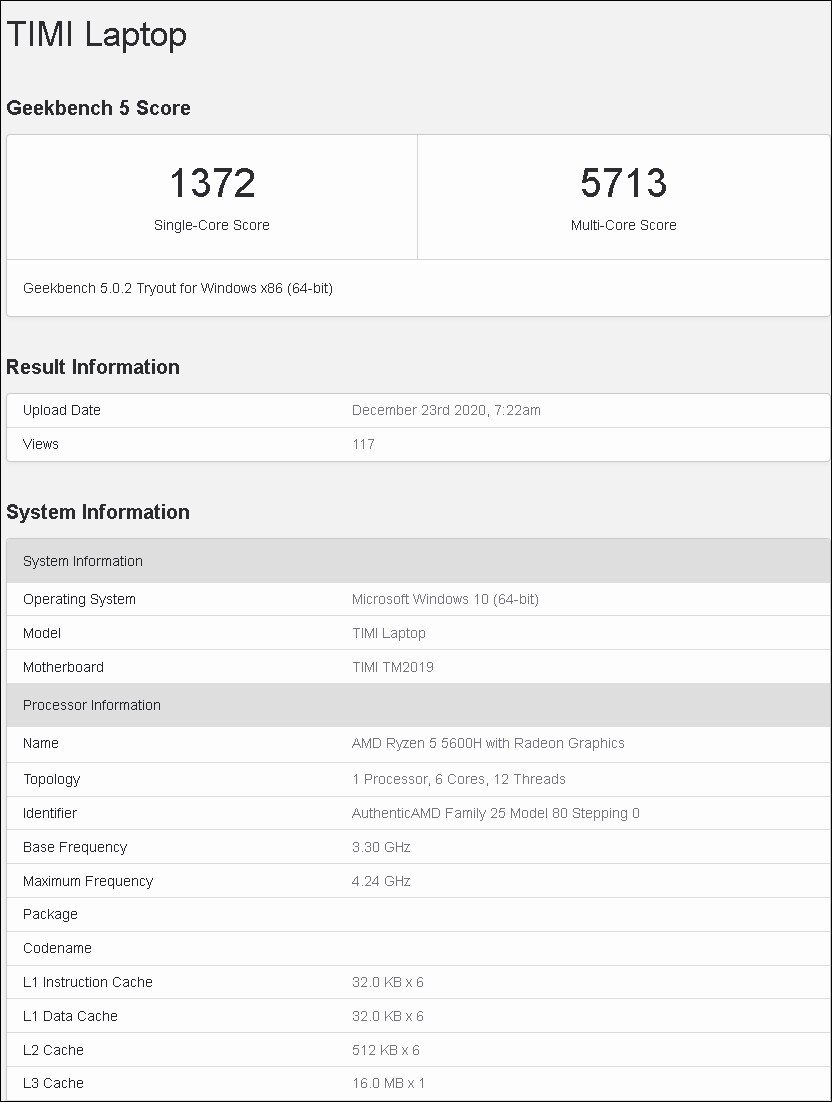
Task: Select the Geekbench 5.0.2 Tryout version text
Action: pos(178,288)
